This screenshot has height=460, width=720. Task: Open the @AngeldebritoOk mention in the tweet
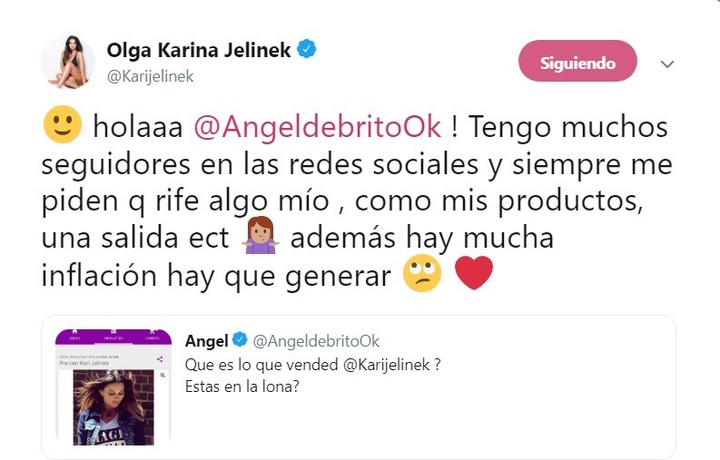(318, 127)
